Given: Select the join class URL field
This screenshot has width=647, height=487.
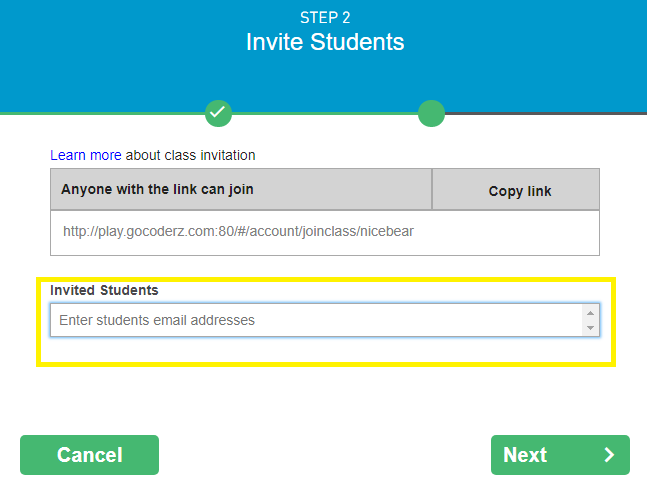Looking at the screenshot, I should pos(324,232).
